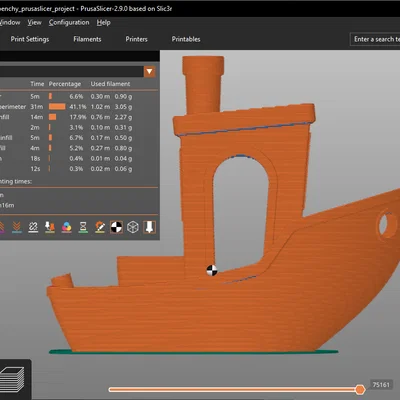The width and height of the screenshot is (400, 400).
Task: Switch to the Filaments tab
Action: pos(87,39)
